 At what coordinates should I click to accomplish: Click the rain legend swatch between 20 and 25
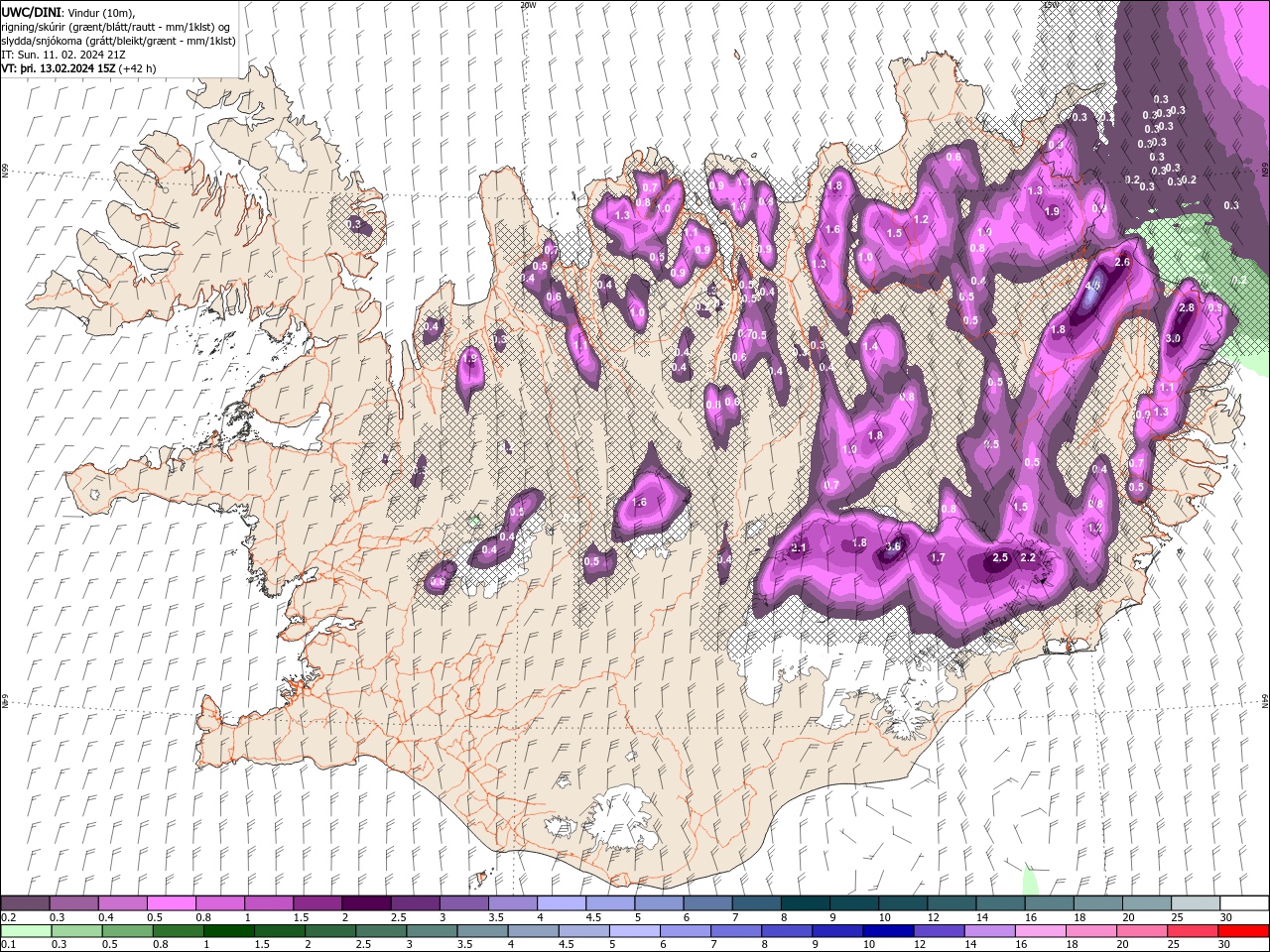[1144, 931]
